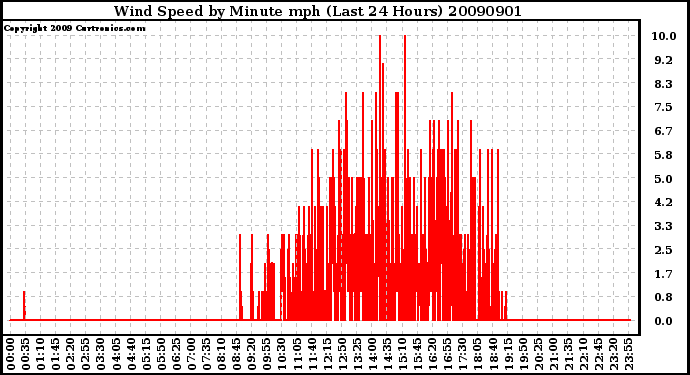Screen dimensions: 690x375
Task: Click the 04:05 time label
Action: [116, 354]
